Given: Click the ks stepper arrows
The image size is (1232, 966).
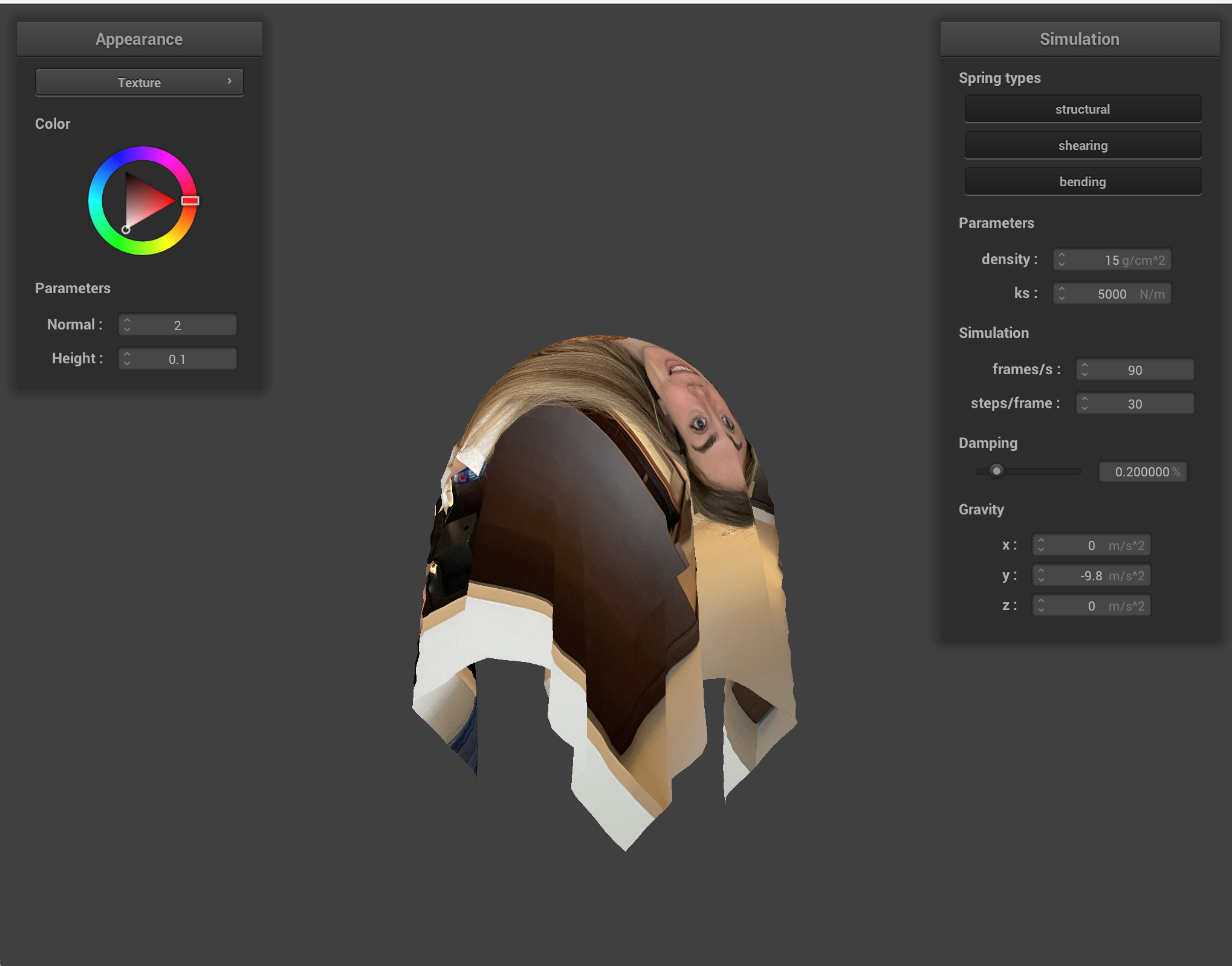Looking at the screenshot, I should click(1062, 294).
